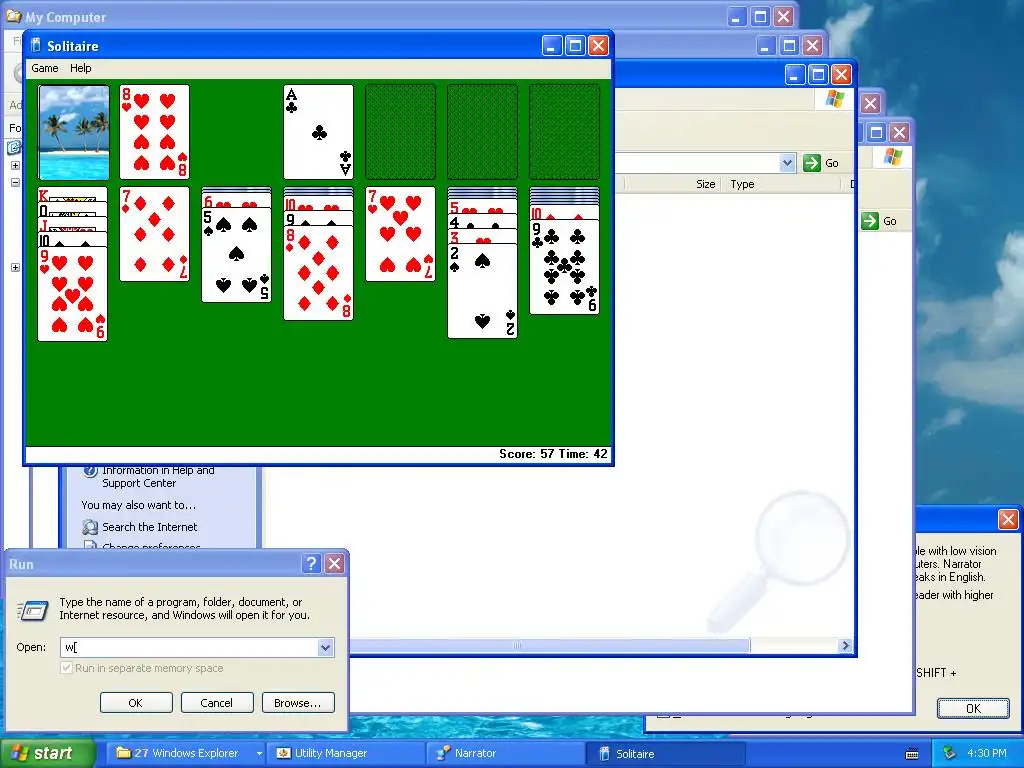
Task: Click the third empty foundation slot
Action: point(483,132)
